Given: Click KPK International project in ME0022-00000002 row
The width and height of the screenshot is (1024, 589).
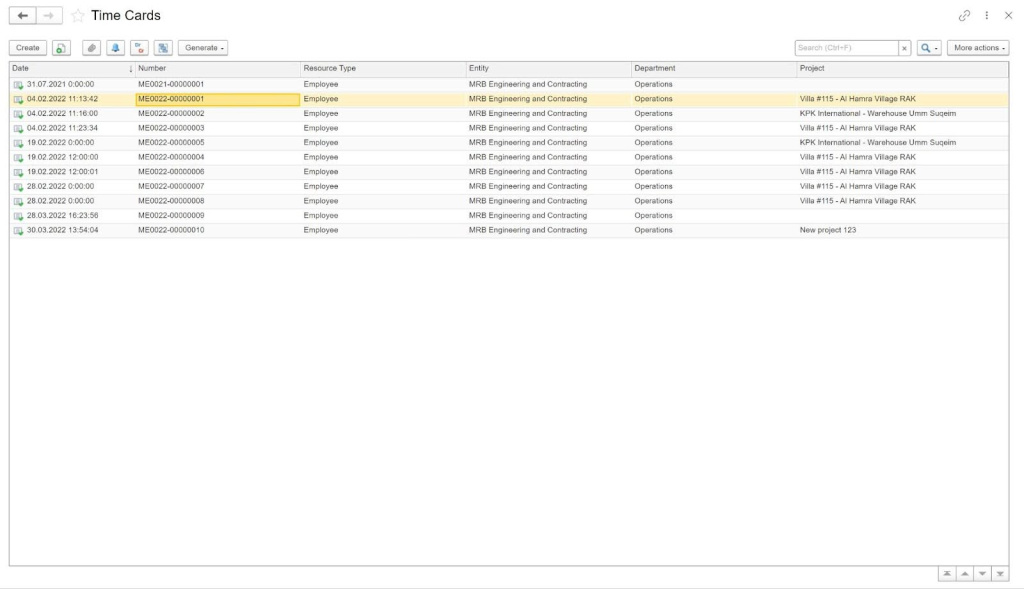Looking at the screenshot, I should [x=878, y=114].
